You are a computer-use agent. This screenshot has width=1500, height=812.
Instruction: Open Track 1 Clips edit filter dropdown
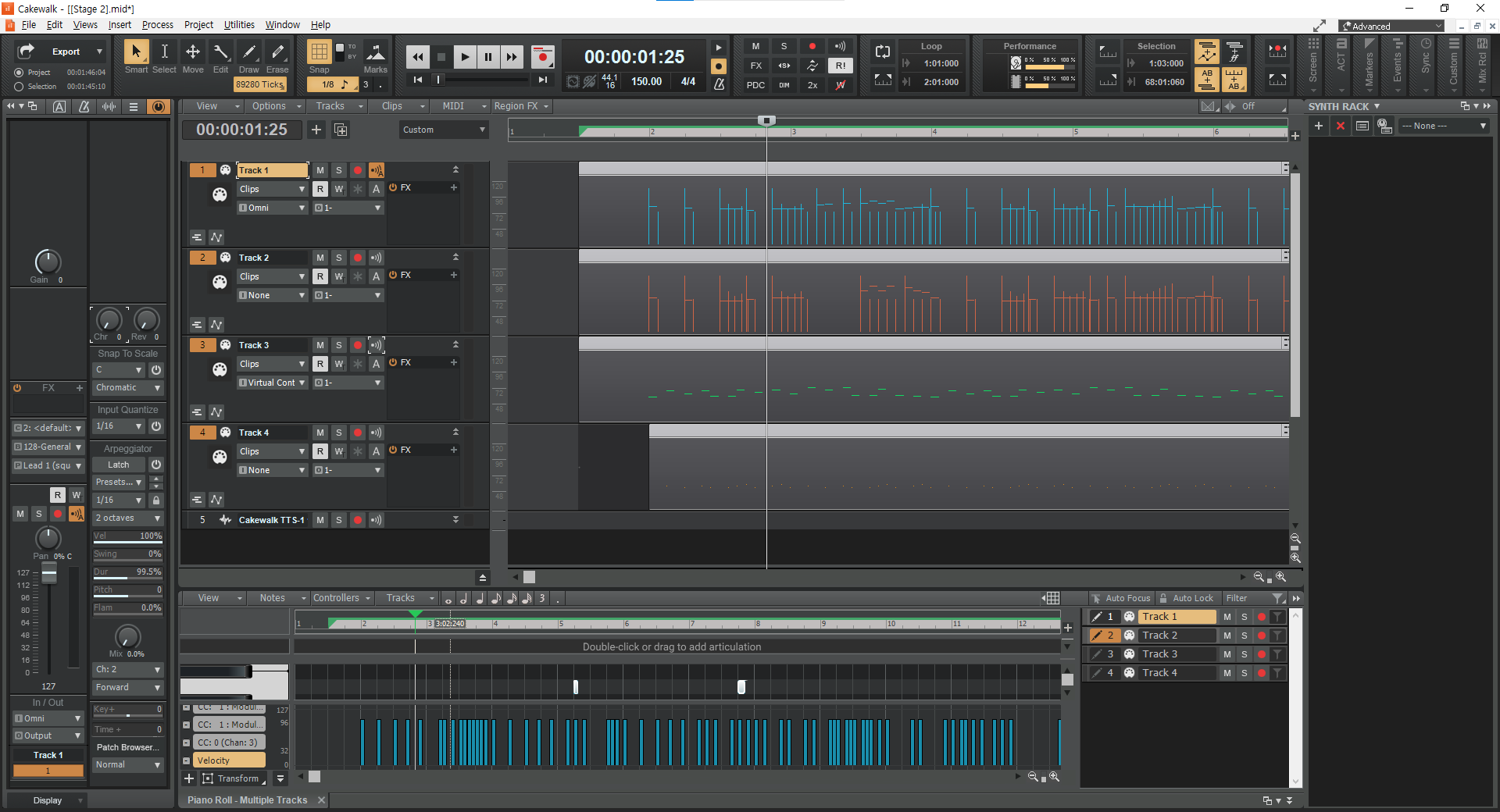tap(272, 189)
